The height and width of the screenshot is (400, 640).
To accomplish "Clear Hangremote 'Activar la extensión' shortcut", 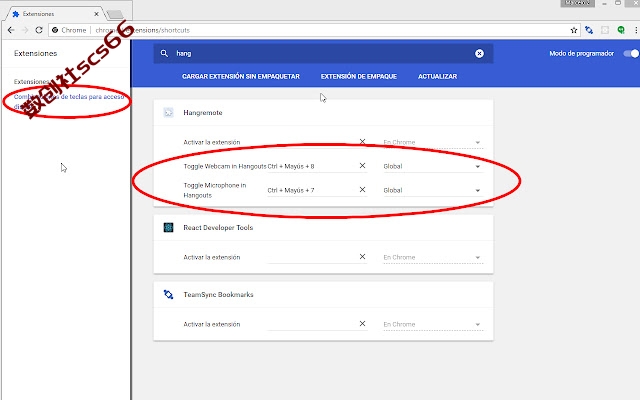I will (362, 142).
